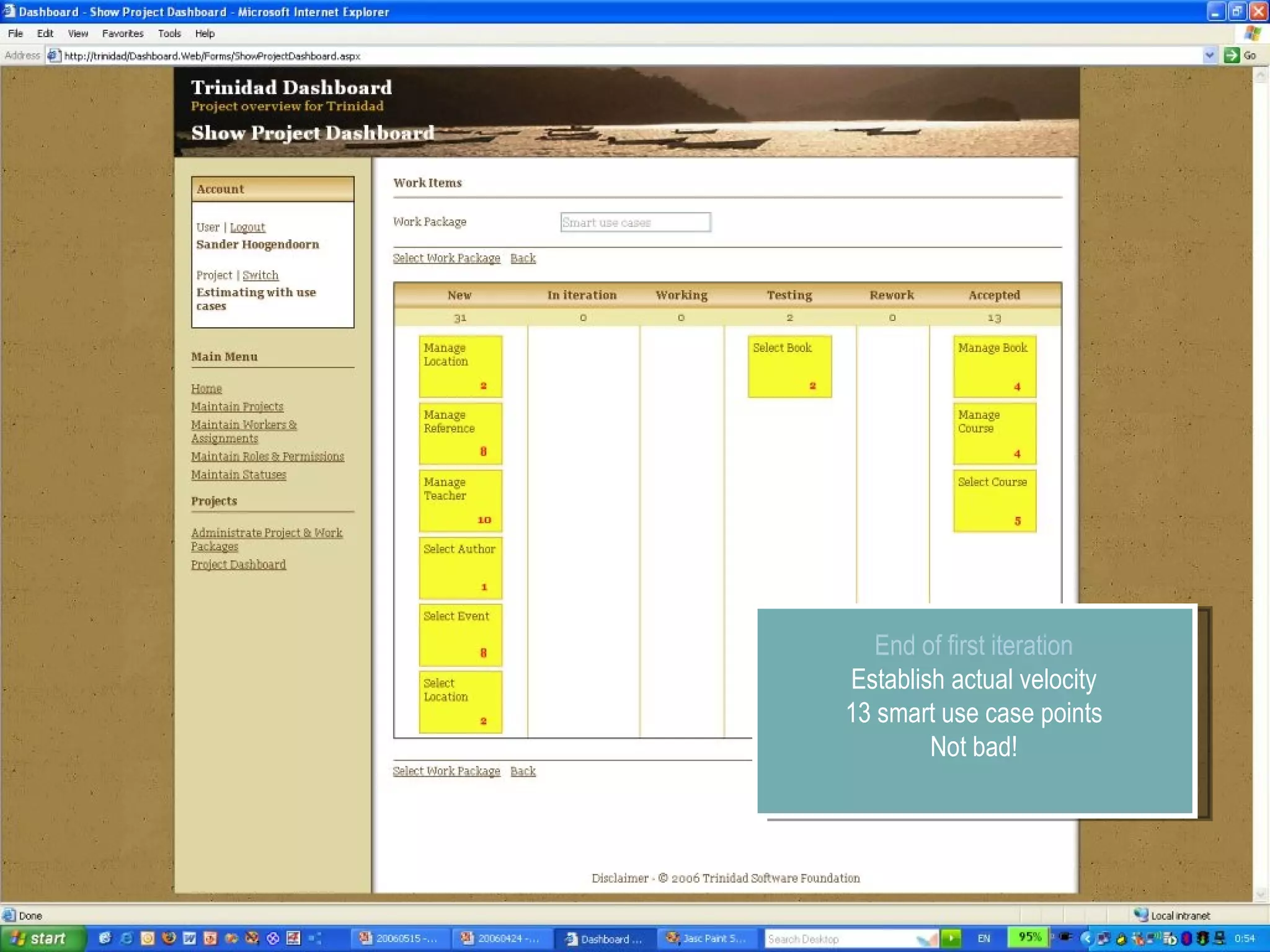Click the green desktop search go arrow
This screenshot has height=952, width=1270.
[x=951, y=938]
